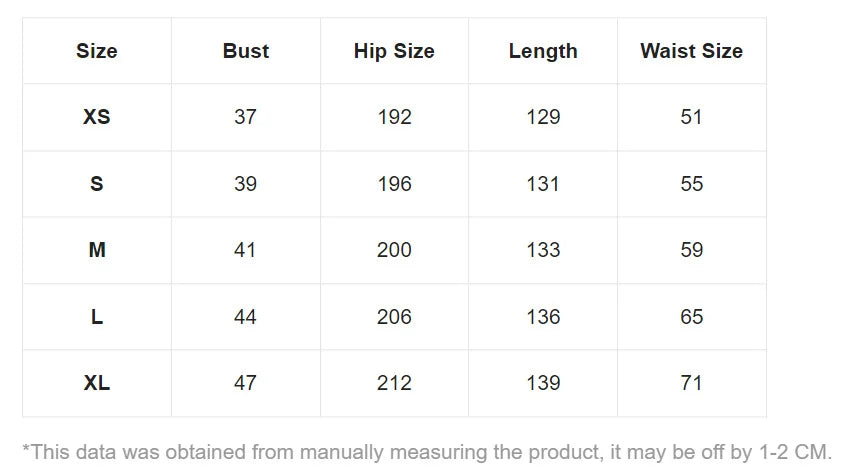Click the XL size row label

coord(97,383)
